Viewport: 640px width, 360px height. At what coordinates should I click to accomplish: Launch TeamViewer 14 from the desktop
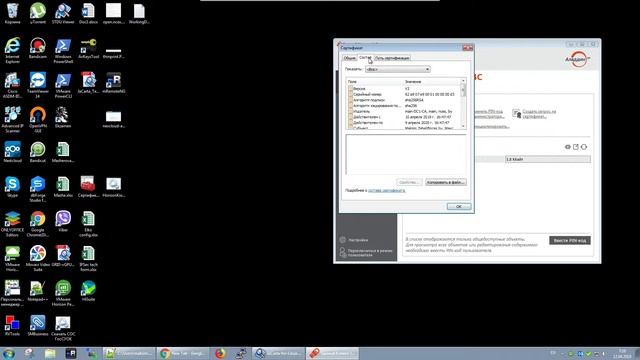click(38, 85)
